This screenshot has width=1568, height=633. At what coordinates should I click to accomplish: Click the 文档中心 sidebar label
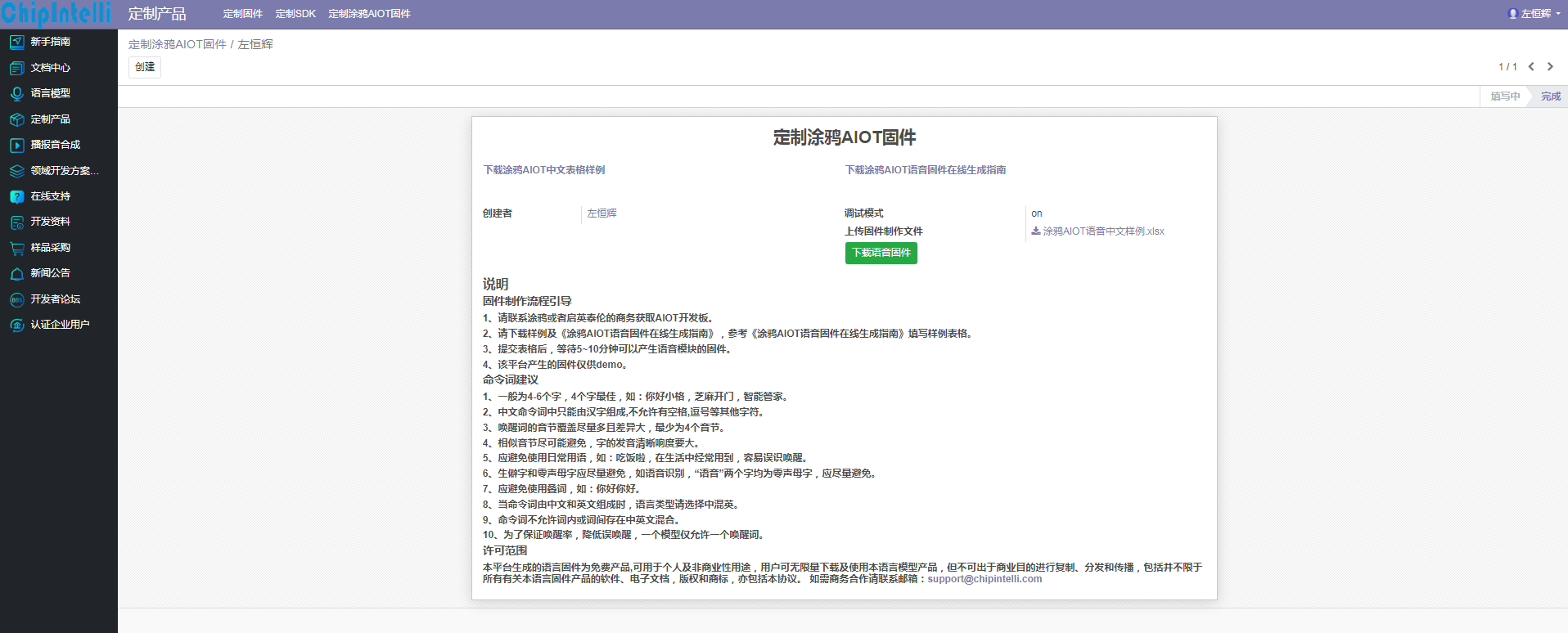[x=51, y=68]
